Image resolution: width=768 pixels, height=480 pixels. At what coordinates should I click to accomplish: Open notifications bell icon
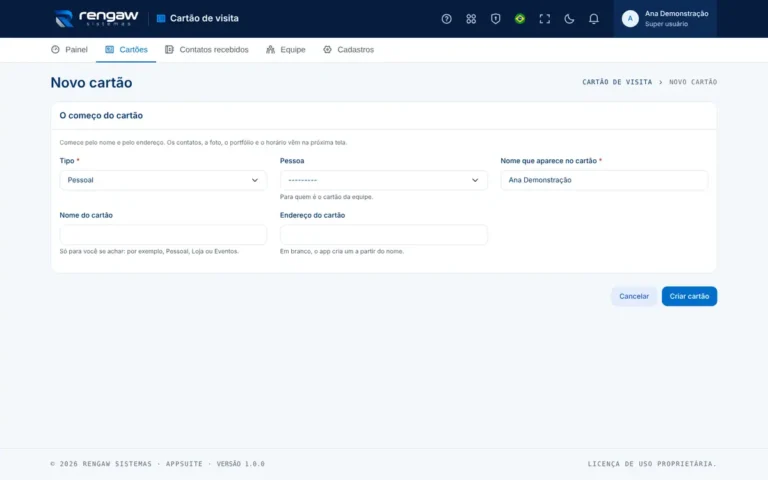tap(593, 19)
